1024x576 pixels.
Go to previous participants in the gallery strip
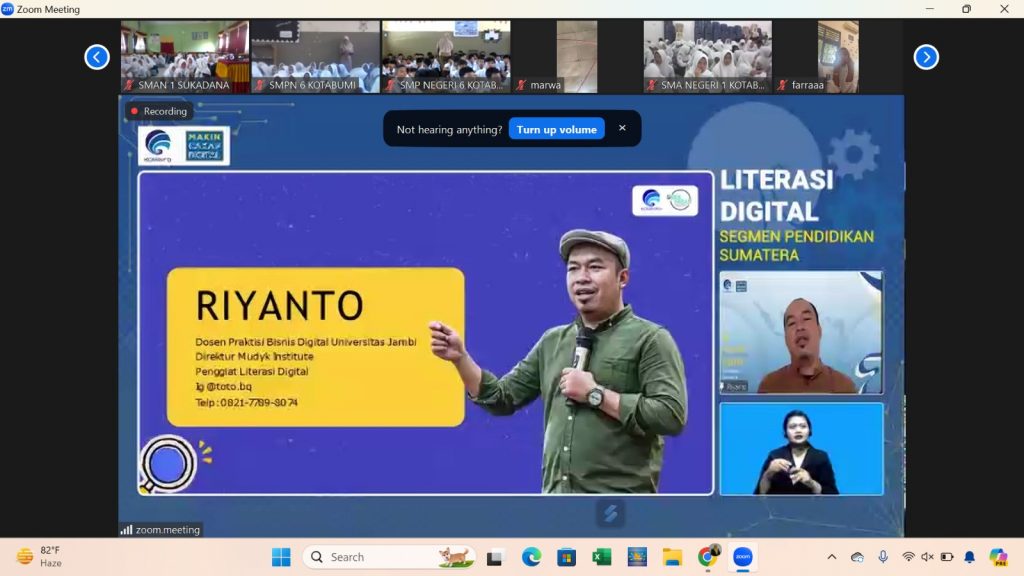click(x=97, y=57)
